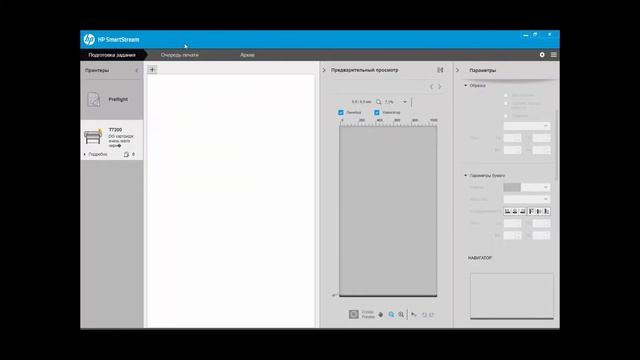This screenshot has width=640, height=360.
Task: Choose the third horizontal alignment icon
Action: click(x=523, y=211)
